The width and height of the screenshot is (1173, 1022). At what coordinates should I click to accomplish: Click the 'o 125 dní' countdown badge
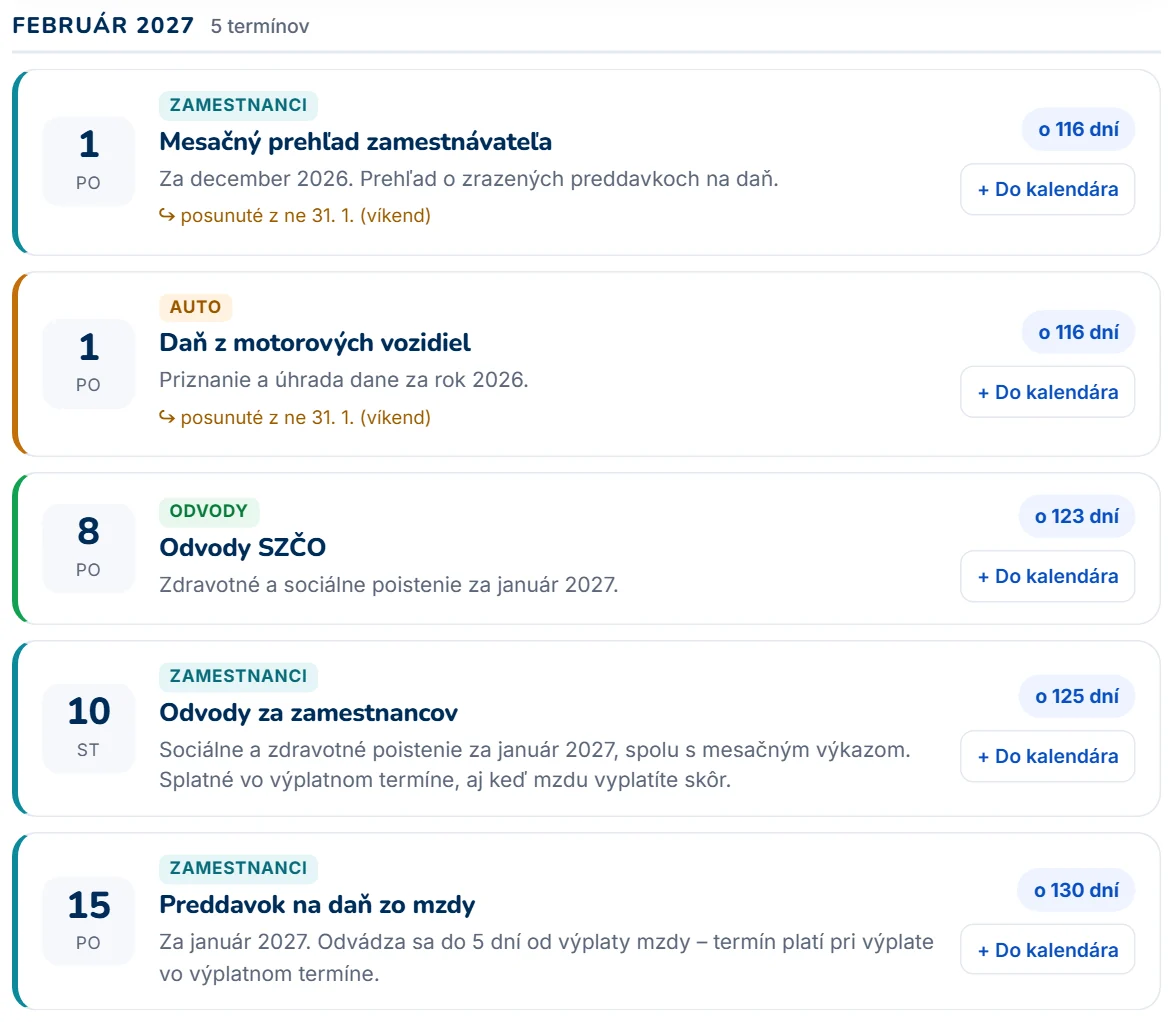(x=1076, y=697)
